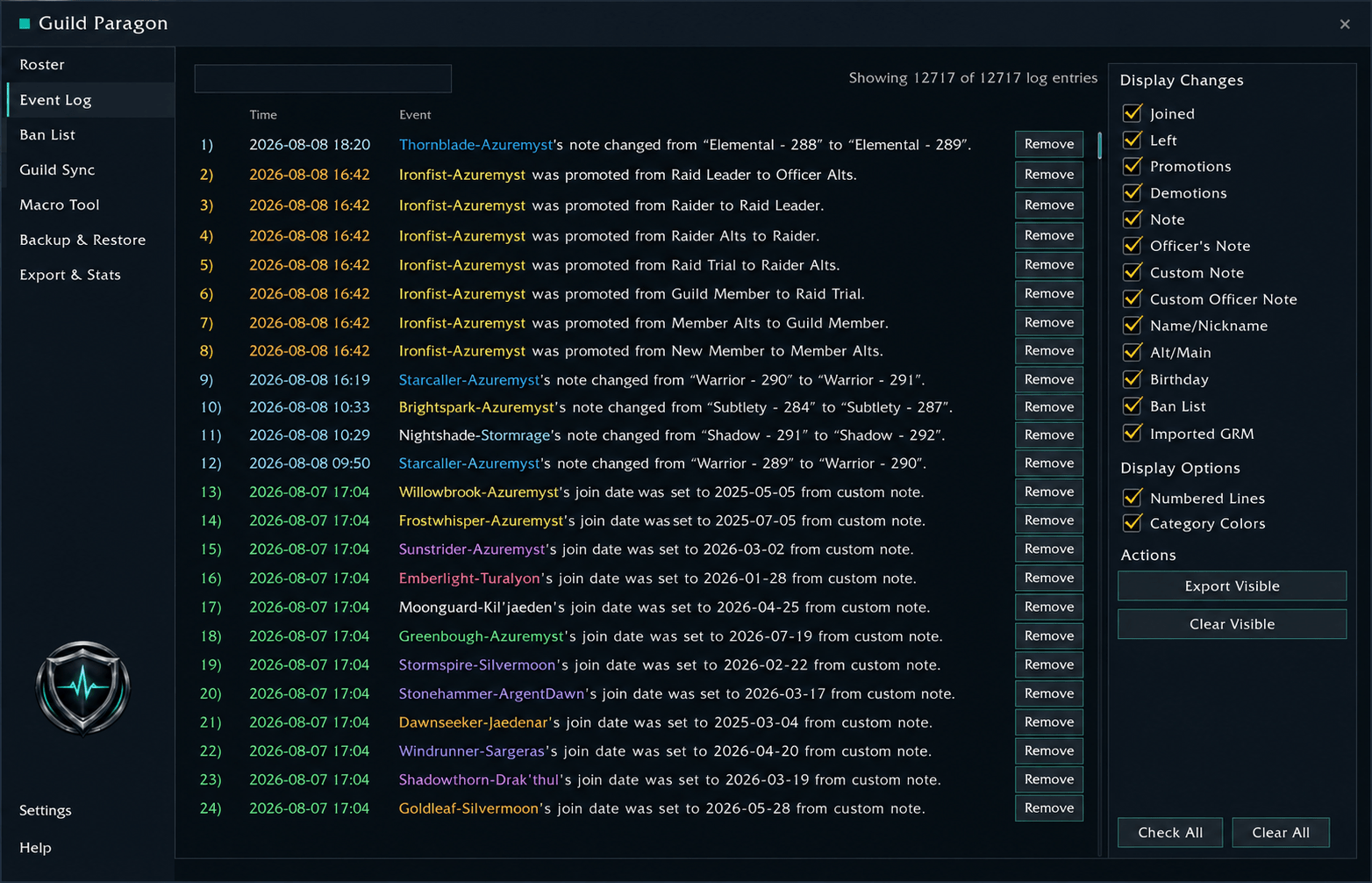Click the Display Changes heading
The width and height of the screenshot is (1372, 883).
click(1182, 80)
